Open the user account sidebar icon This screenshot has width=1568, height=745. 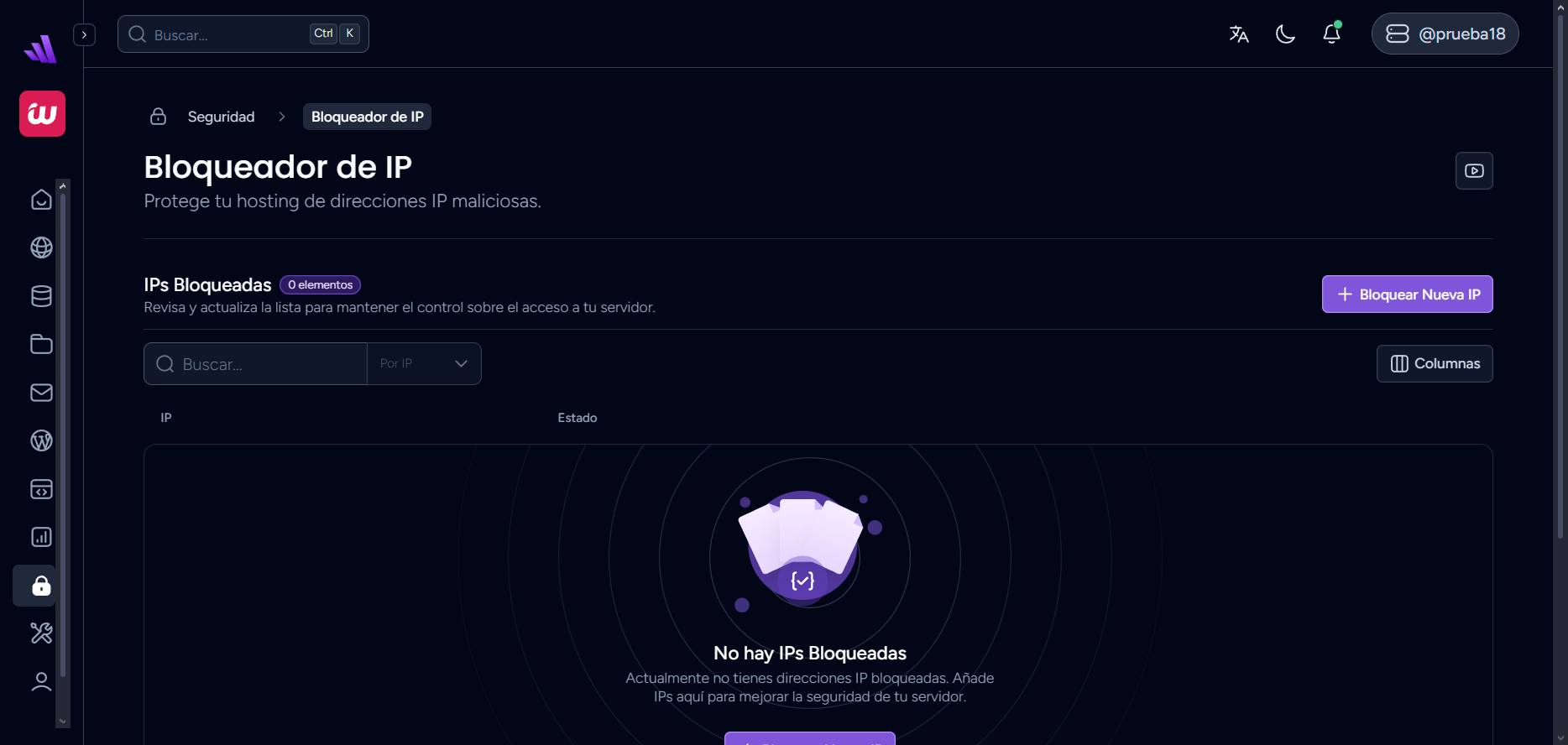click(41, 681)
